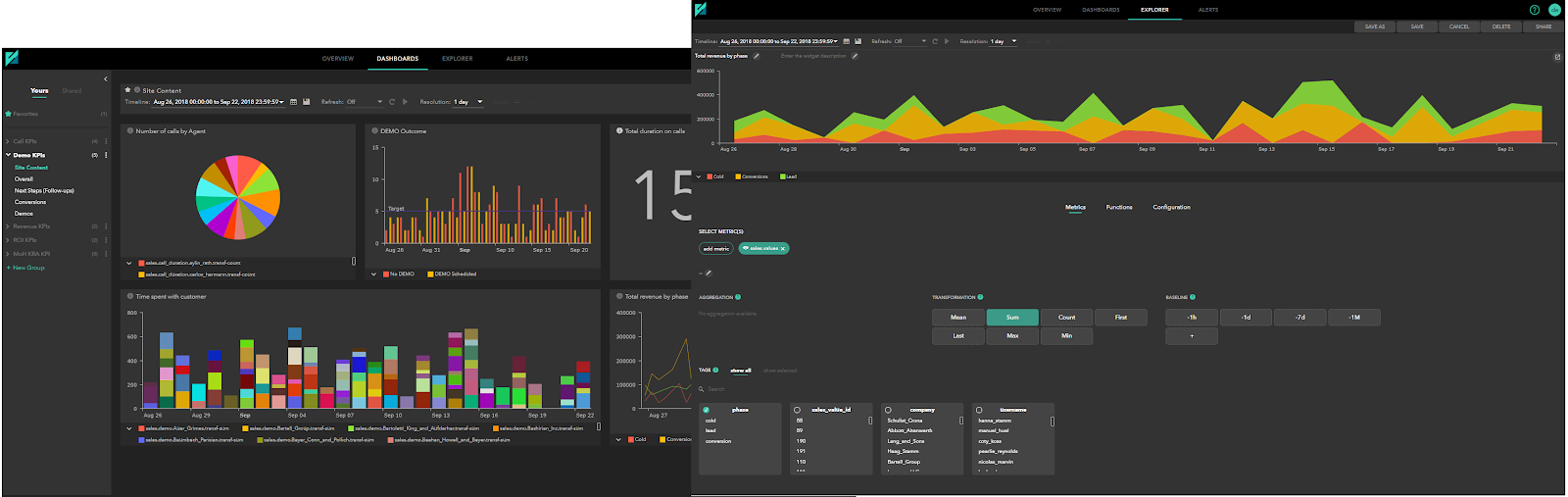
Task: Click the star icon beside Site Content title
Action: point(127,89)
